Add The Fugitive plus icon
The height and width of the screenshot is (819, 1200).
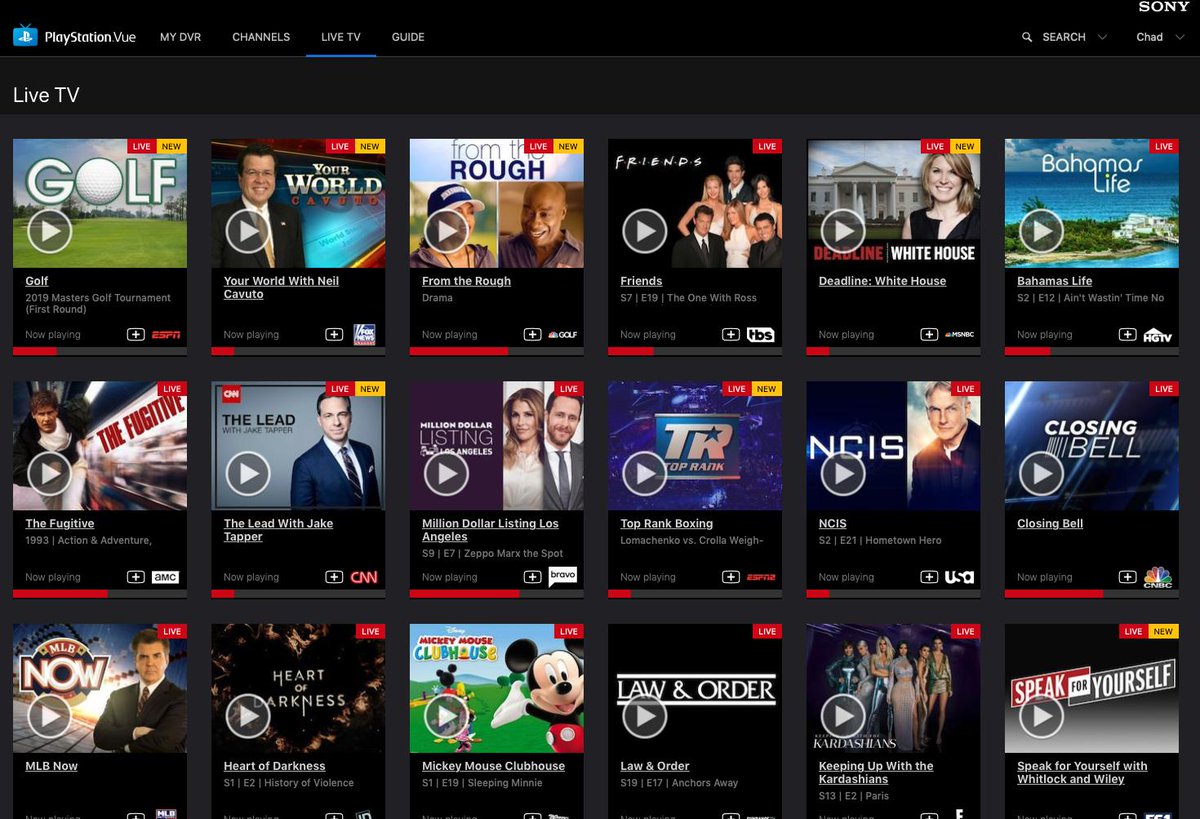pyautogui.click(x=135, y=577)
